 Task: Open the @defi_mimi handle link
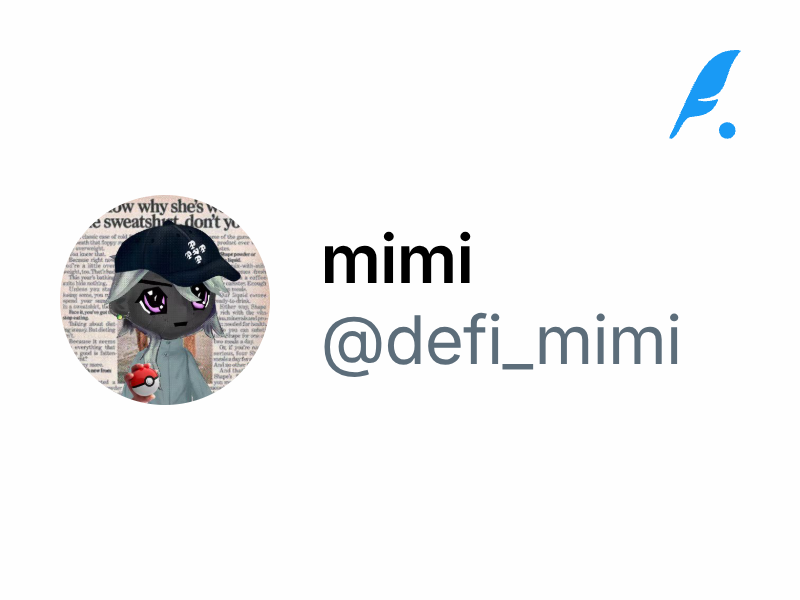click(502, 343)
